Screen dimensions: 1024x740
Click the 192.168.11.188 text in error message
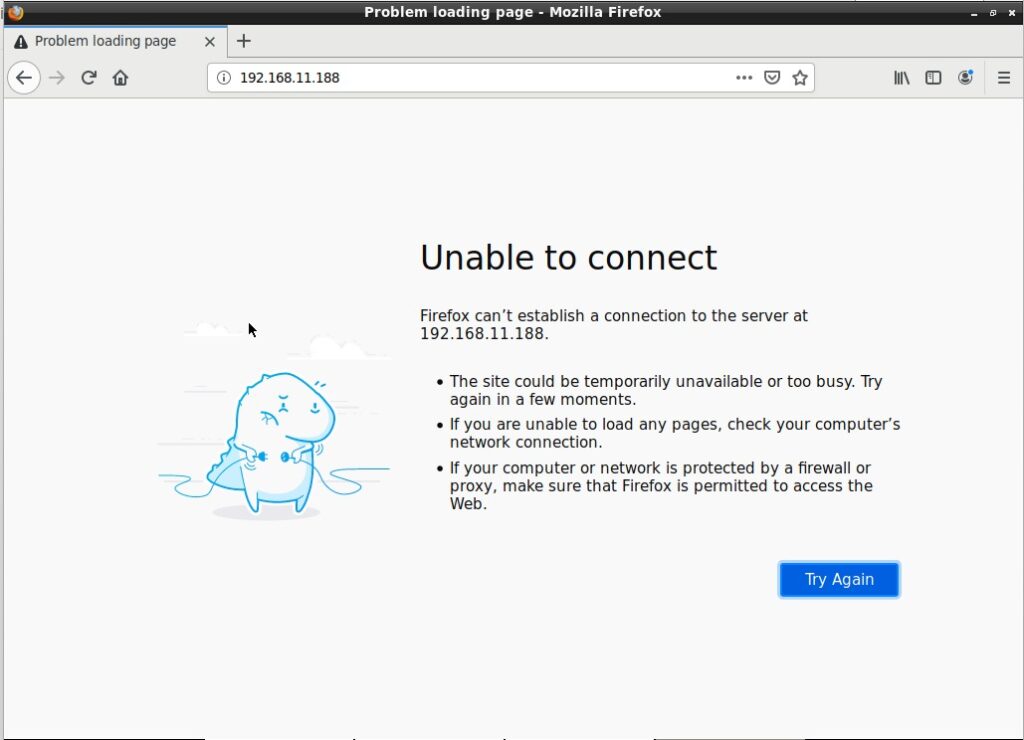[482, 334]
